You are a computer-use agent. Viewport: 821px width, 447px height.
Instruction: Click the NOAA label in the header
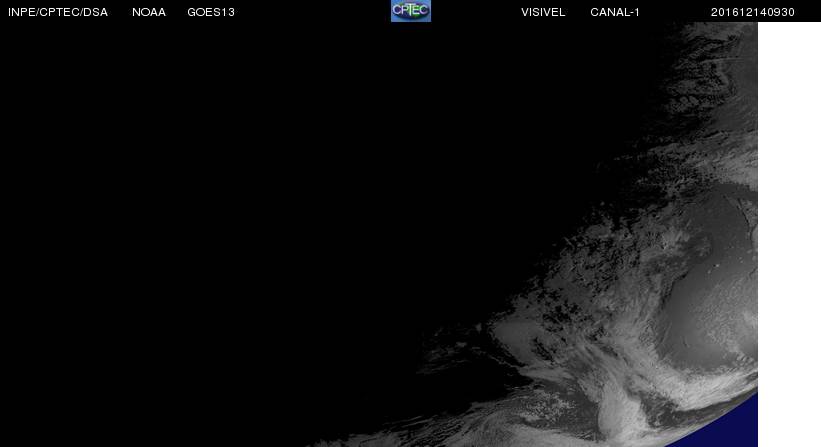[149, 12]
